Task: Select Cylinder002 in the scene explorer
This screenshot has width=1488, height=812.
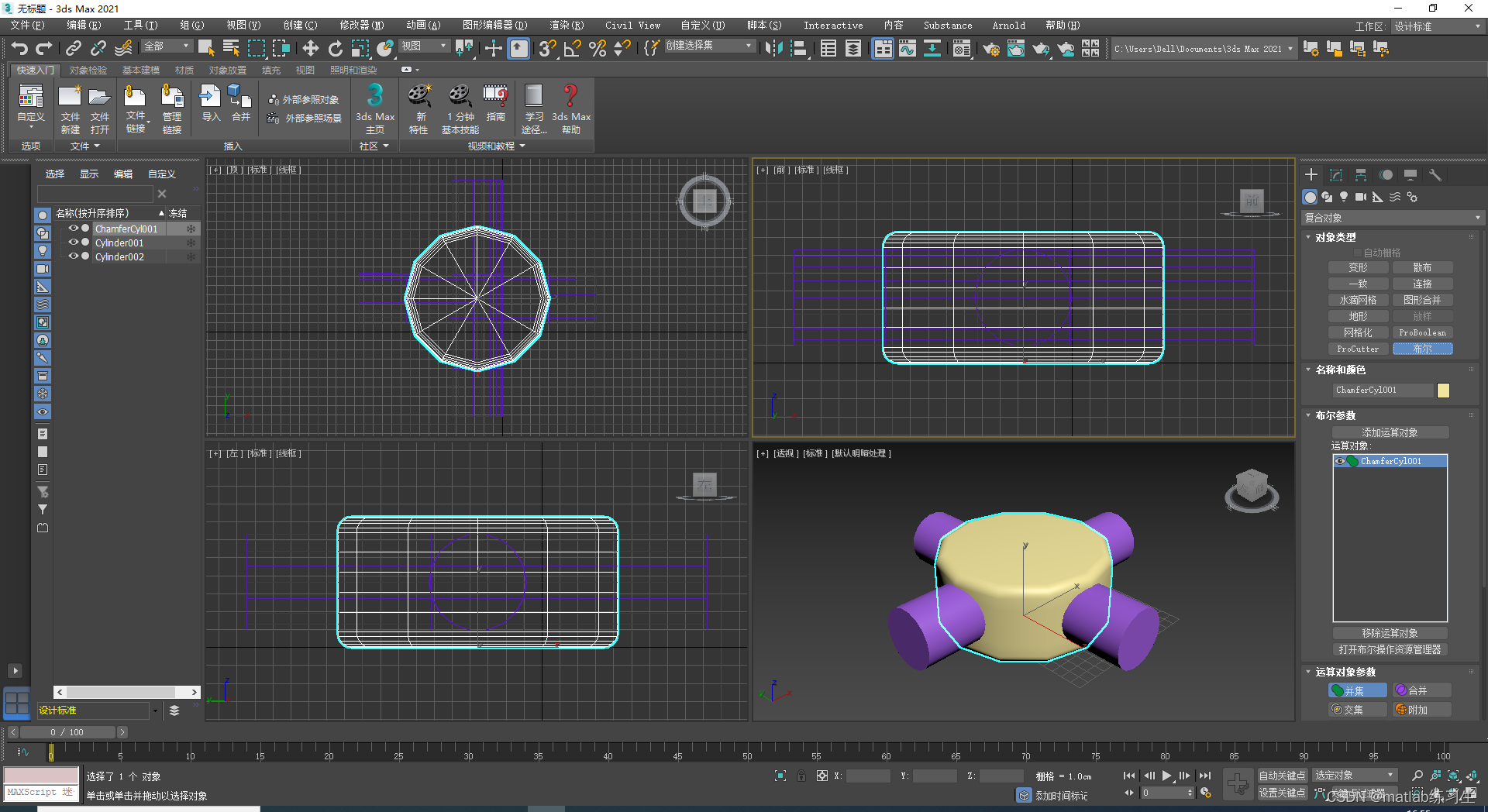Action: pyautogui.click(x=119, y=257)
